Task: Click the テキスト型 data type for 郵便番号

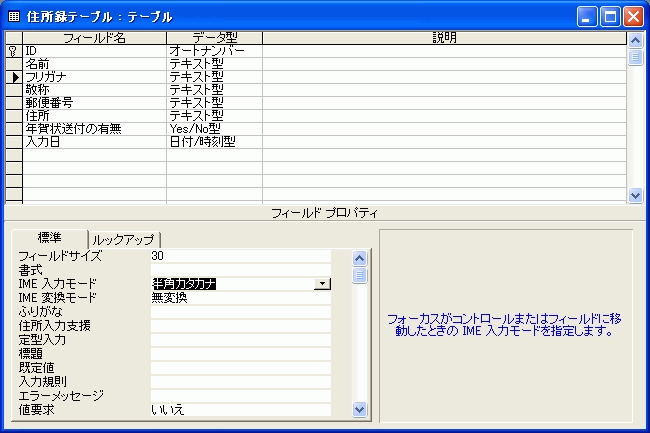Action: 214,103
